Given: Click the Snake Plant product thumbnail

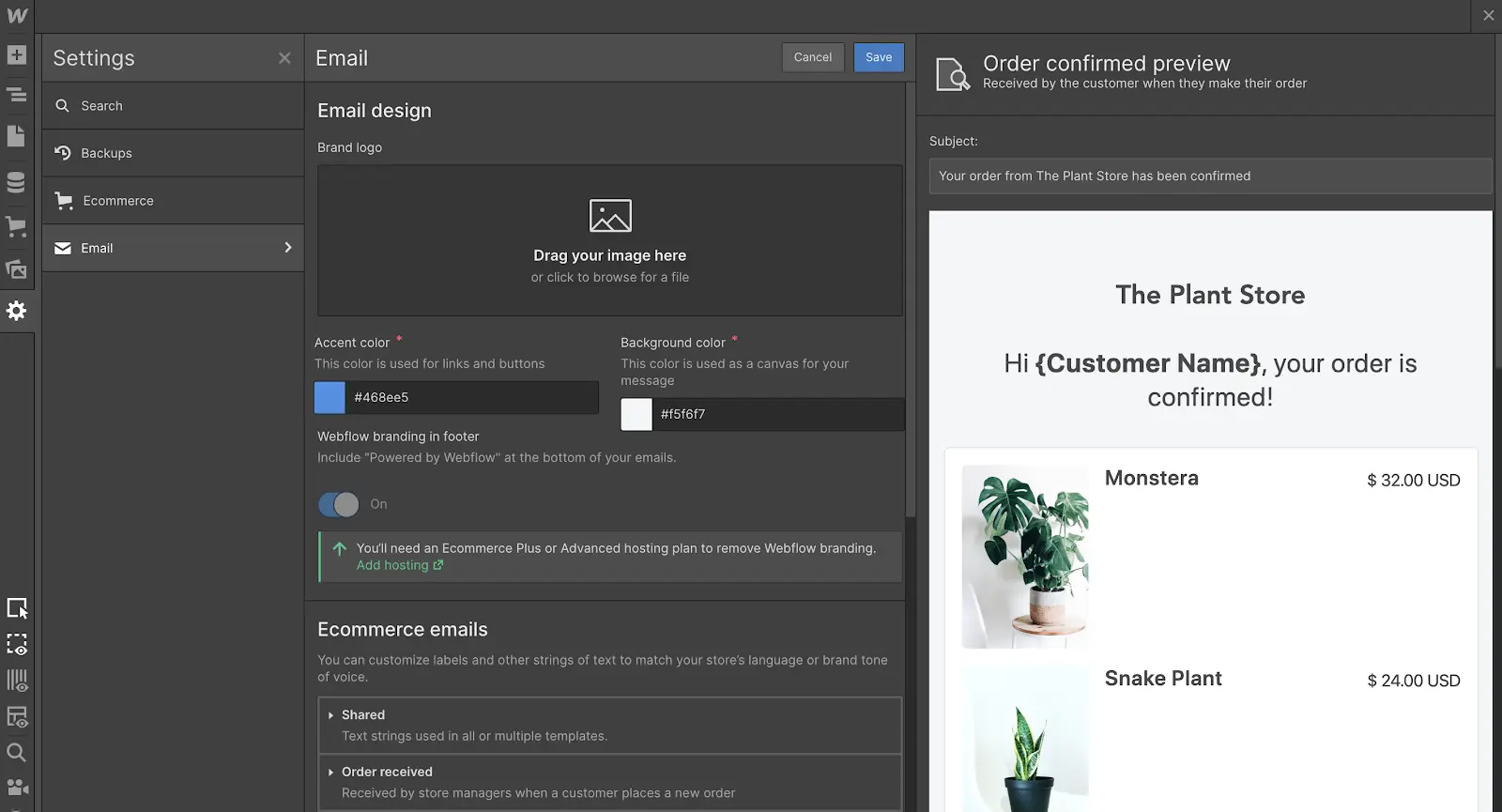Looking at the screenshot, I should 1025,739.
